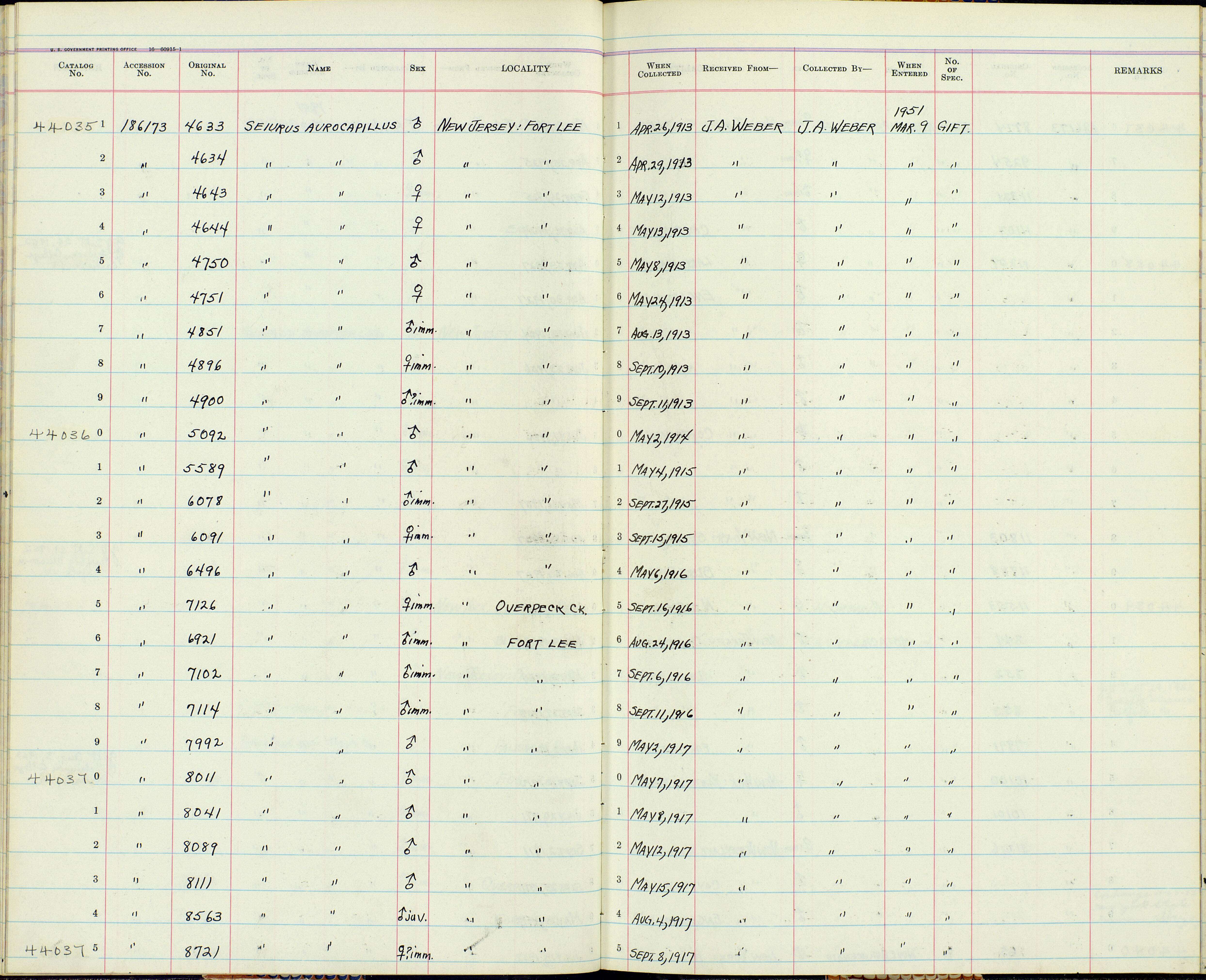The image size is (1206, 980).
Task: Click original number 6078
Action: click(206, 501)
